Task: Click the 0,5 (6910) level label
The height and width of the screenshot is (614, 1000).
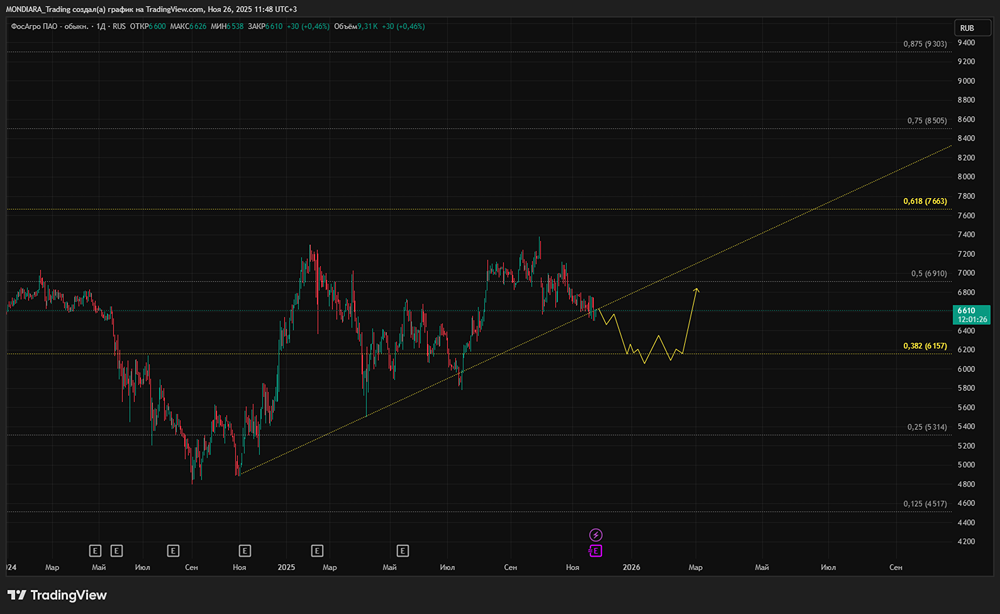Action: tap(929, 274)
